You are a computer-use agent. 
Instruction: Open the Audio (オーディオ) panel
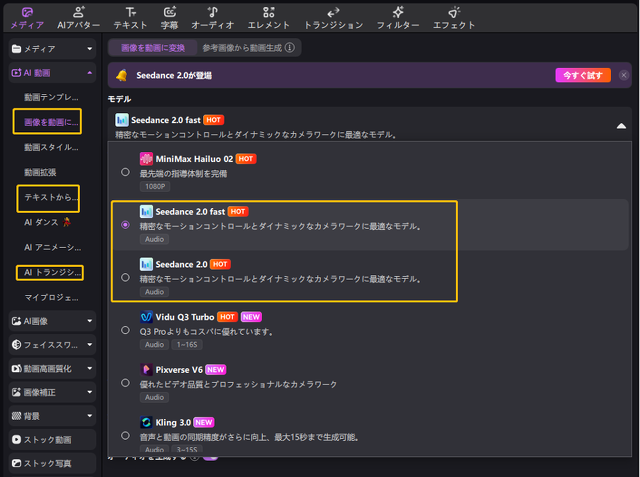tap(214, 17)
